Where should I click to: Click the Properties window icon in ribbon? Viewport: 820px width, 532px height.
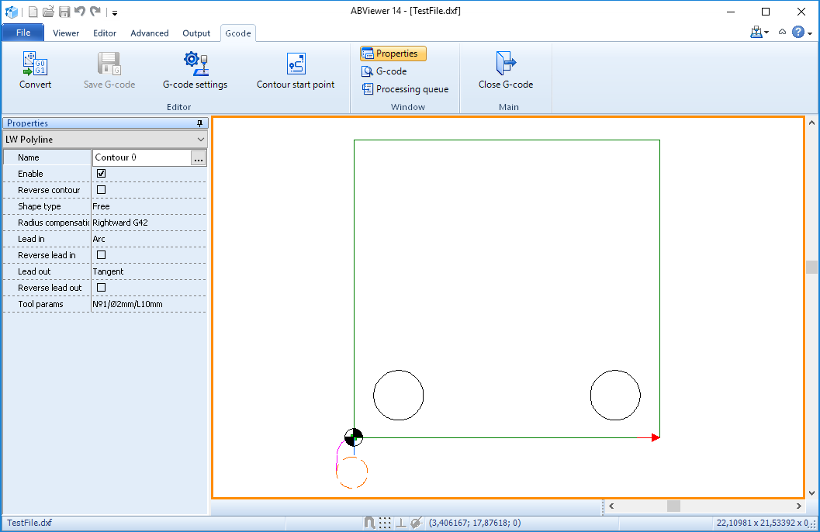tap(368, 53)
